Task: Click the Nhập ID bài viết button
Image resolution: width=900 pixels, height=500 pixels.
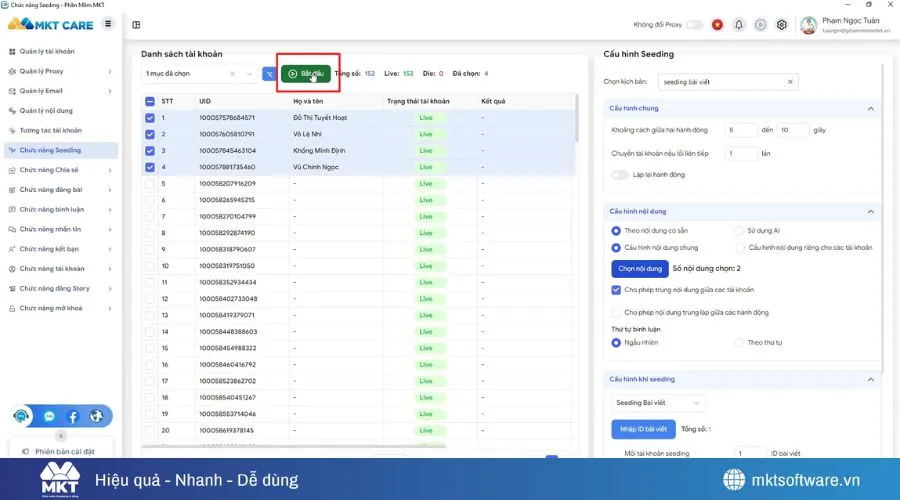Action: [x=643, y=429]
